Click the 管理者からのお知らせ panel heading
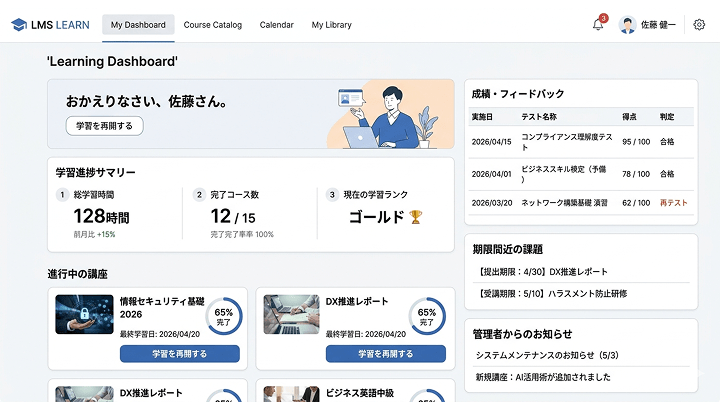This screenshot has height=420, width=720. pos(522,334)
